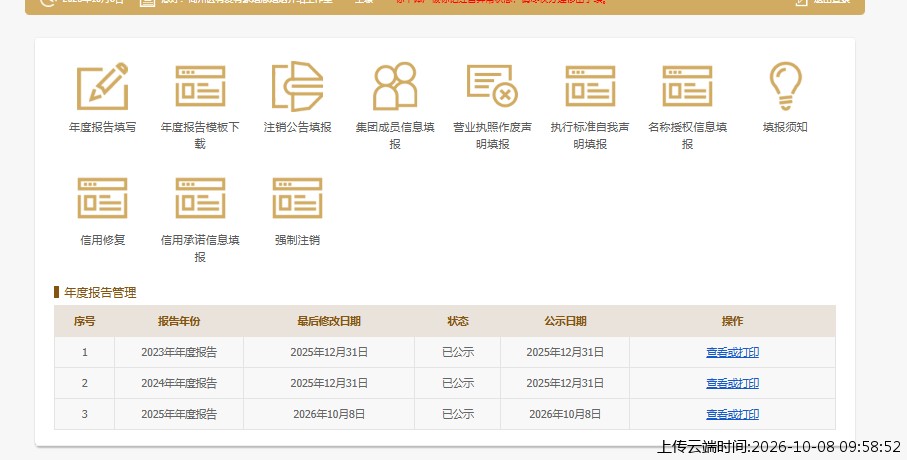907x460 pixels.
Task: Click the 最后修改日期 column header
Action: coord(329,321)
